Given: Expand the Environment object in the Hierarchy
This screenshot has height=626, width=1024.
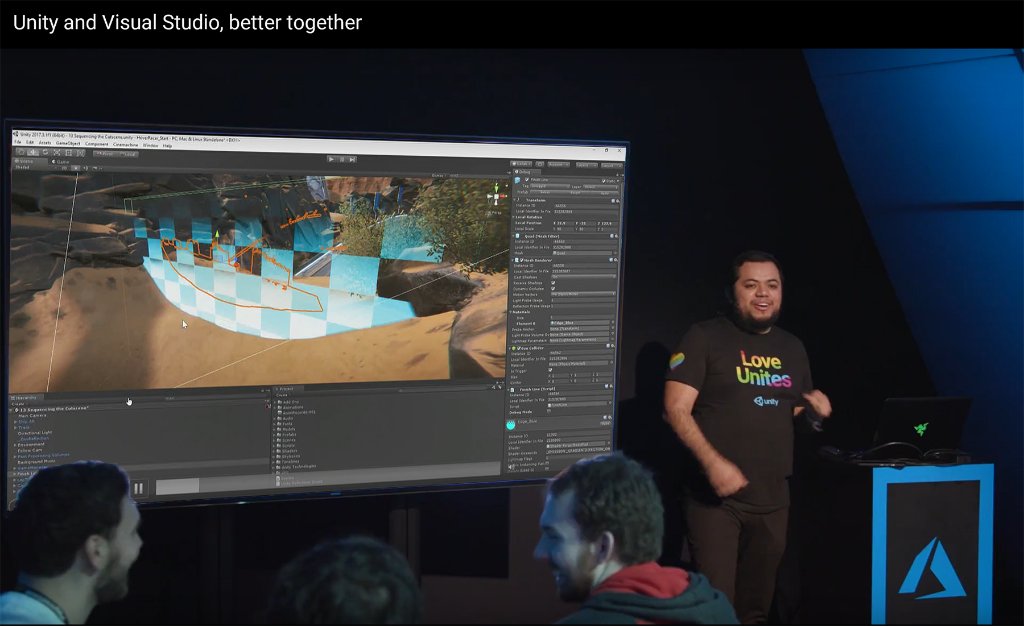Looking at the screenshot, I should point(14,444).
